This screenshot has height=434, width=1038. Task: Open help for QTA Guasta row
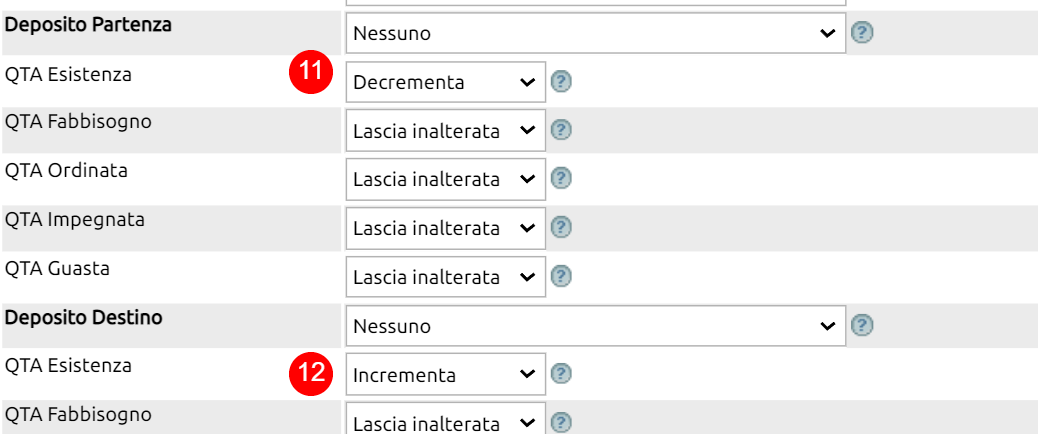(561, 275)
